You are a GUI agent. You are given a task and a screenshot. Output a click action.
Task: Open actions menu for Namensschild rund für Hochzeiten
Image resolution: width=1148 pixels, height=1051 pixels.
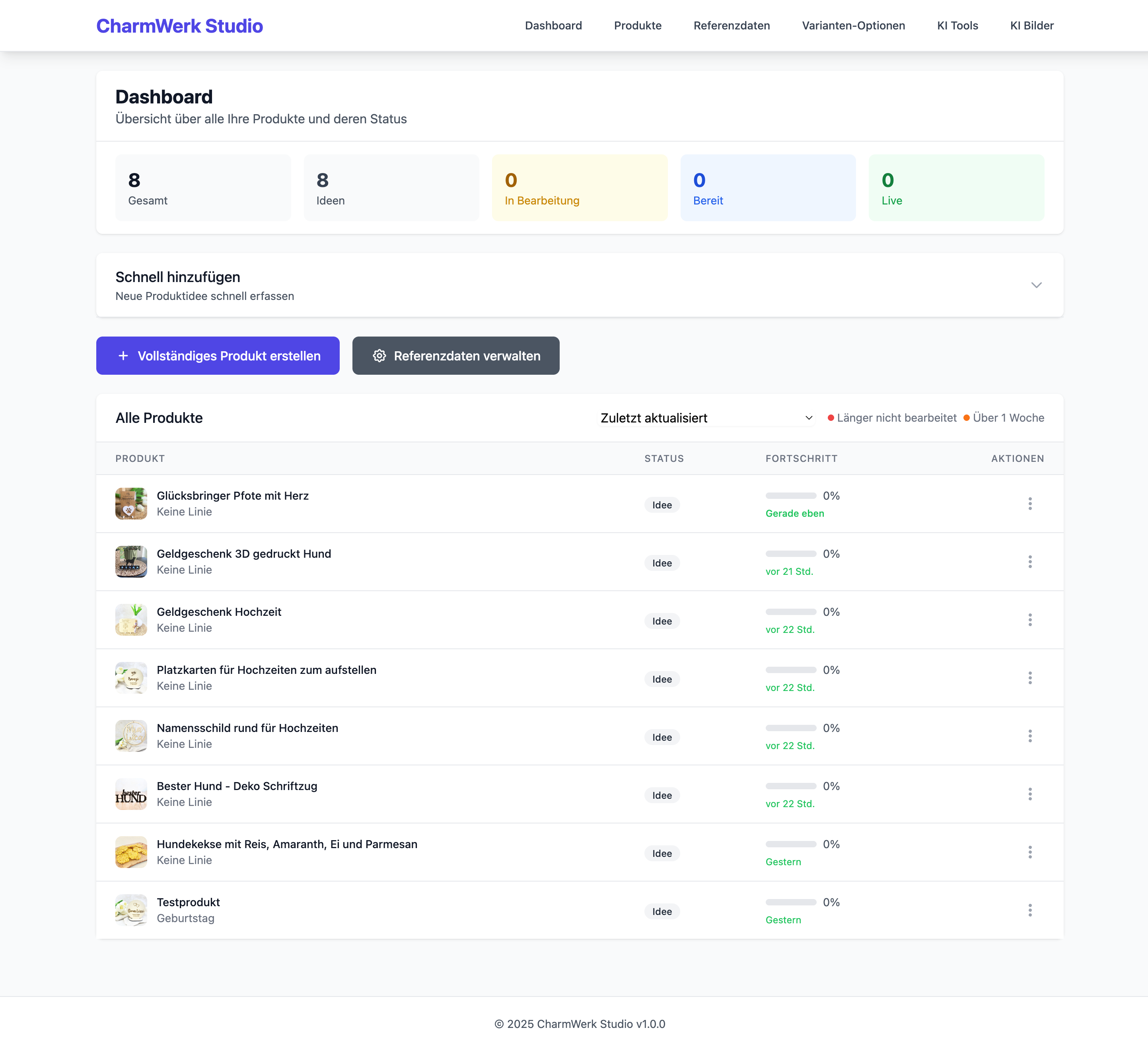point(1029,736)
